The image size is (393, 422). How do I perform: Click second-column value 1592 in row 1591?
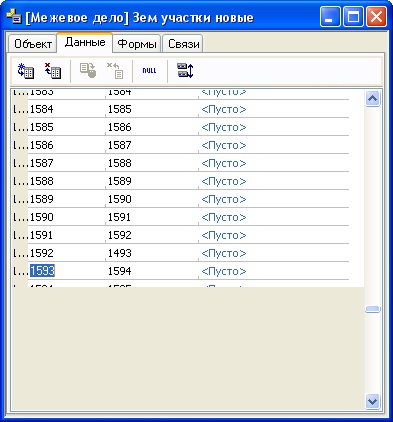tap(120, 235)
